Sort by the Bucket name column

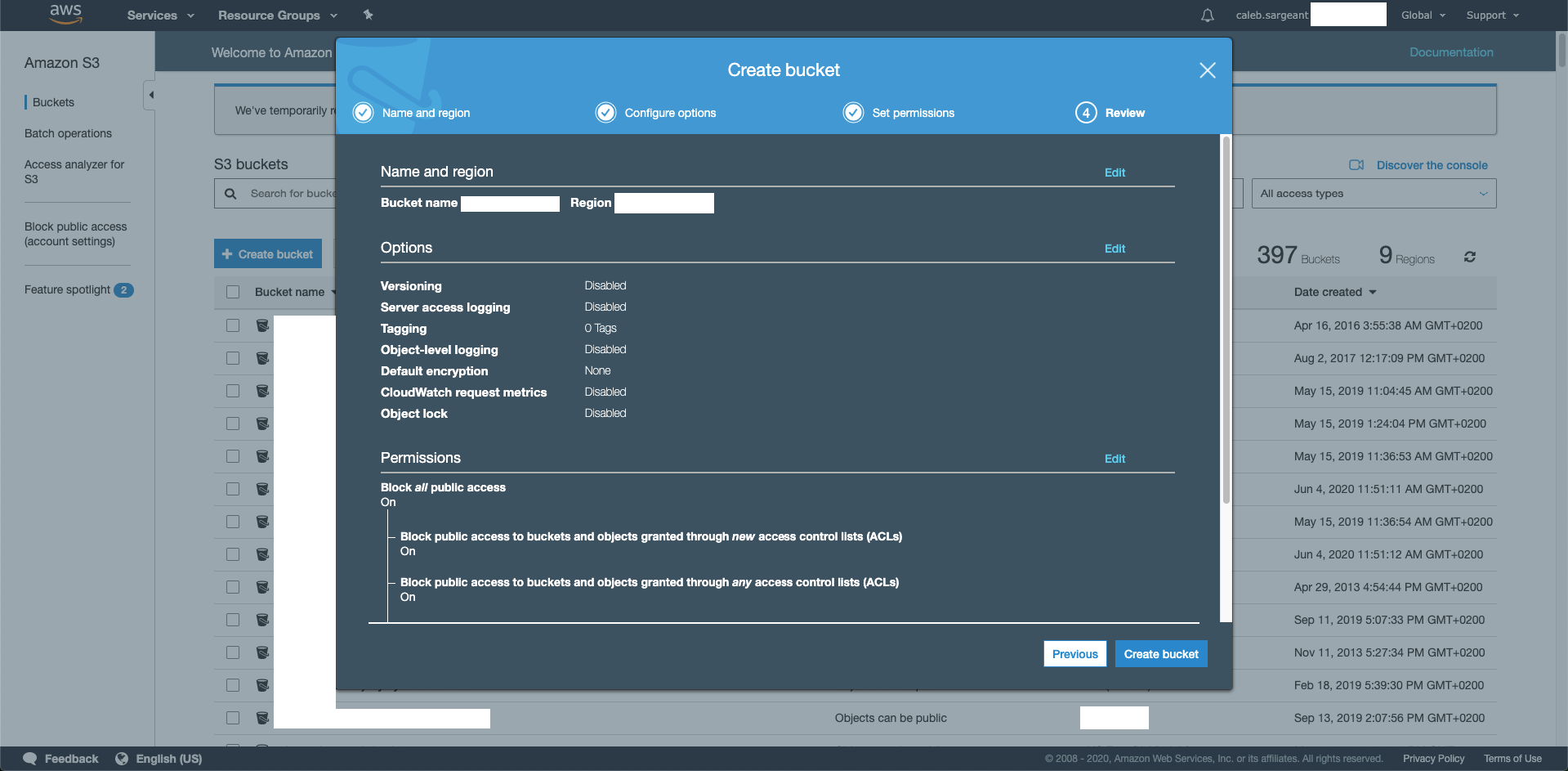295,292
